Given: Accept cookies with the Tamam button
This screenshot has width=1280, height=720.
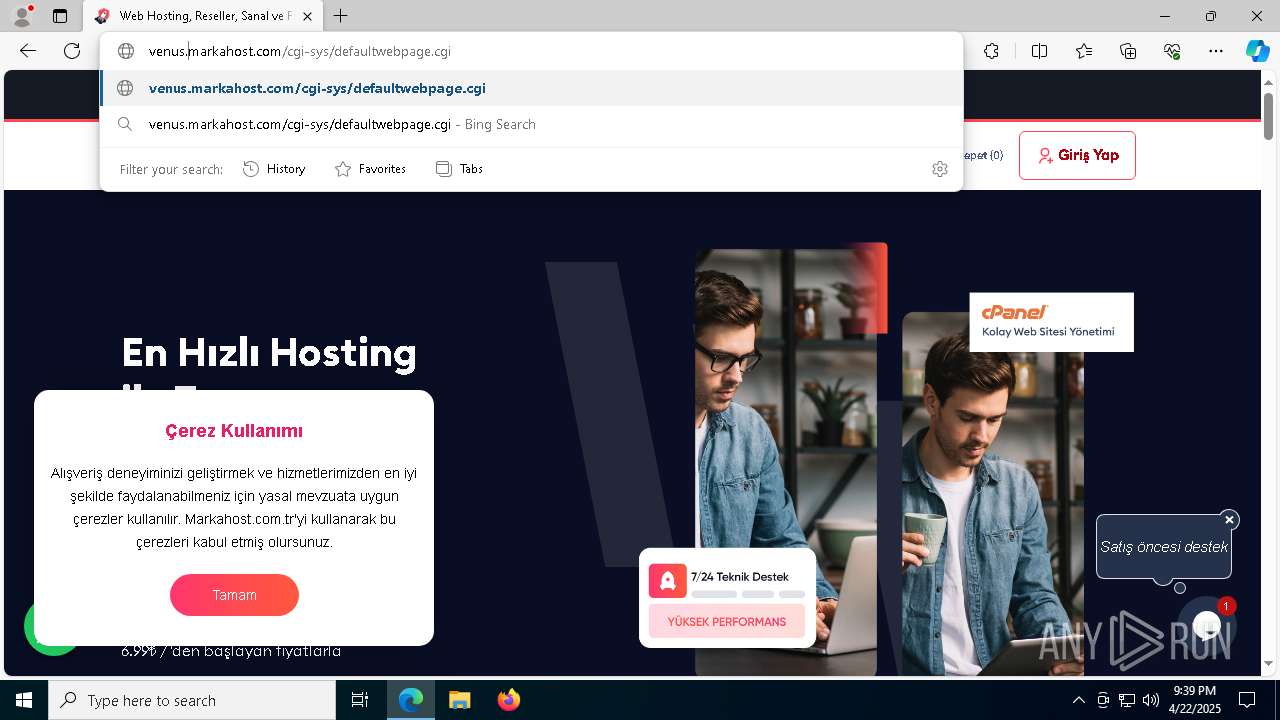Looking at the screenshot, I should [x=234, y=595].
